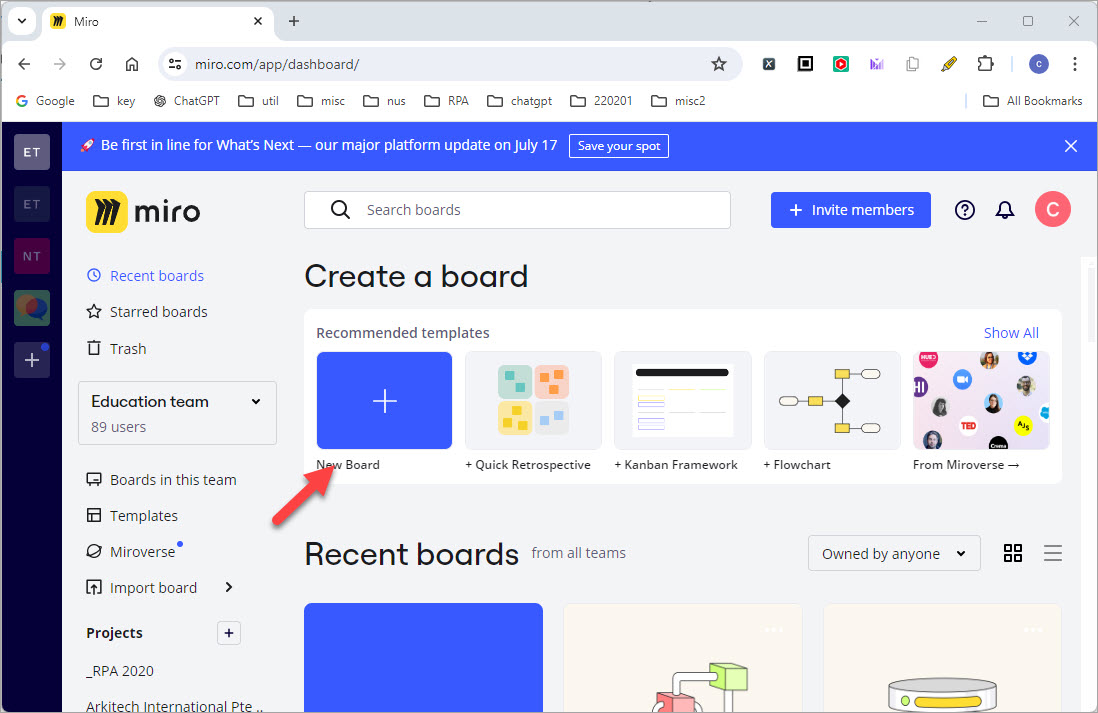1098x713 pixels.
Task: Open the key bookmarks folder
Action: [114, 101]
